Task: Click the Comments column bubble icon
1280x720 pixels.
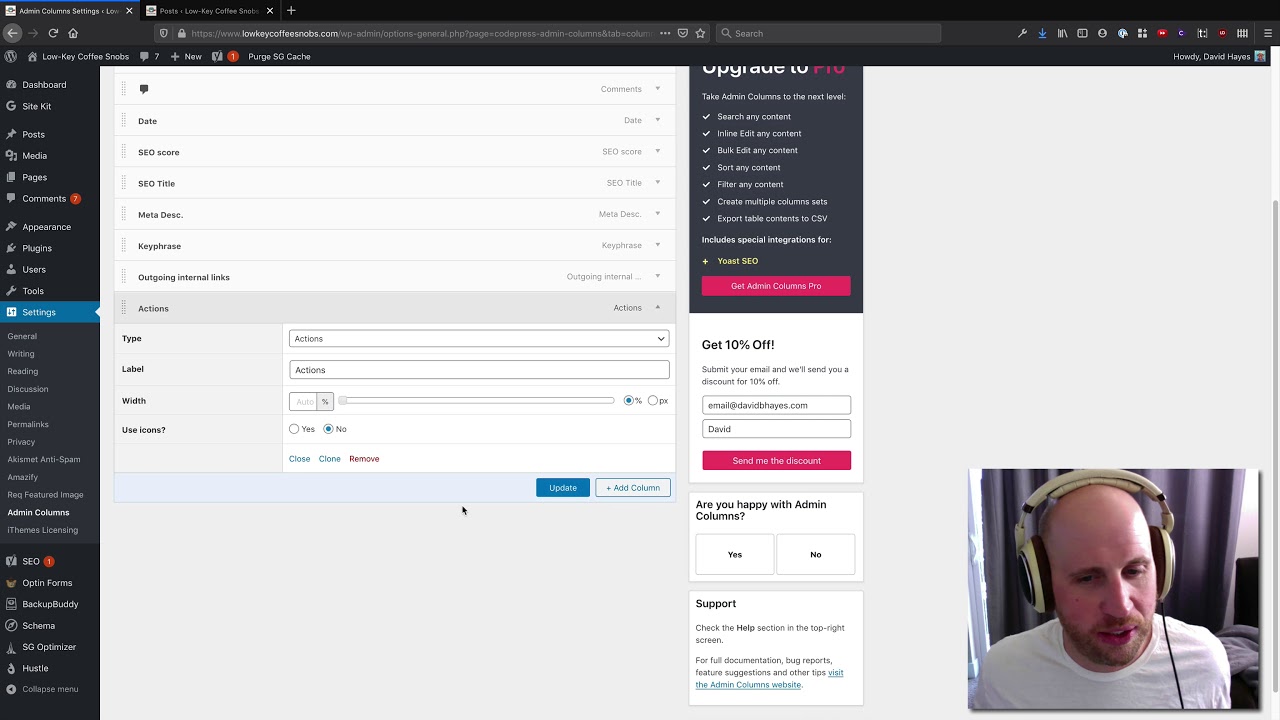Action: [144, 89]
